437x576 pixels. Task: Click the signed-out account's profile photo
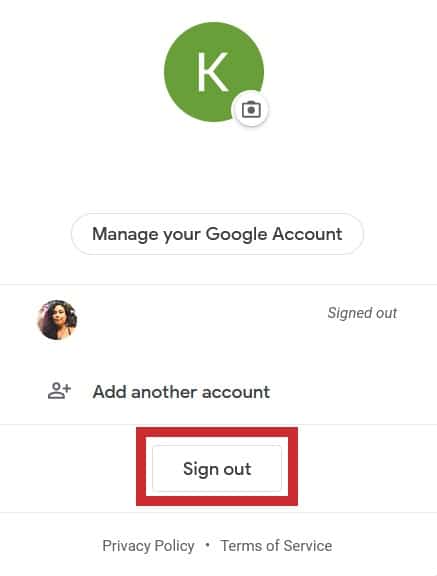[x=58, y=319]
